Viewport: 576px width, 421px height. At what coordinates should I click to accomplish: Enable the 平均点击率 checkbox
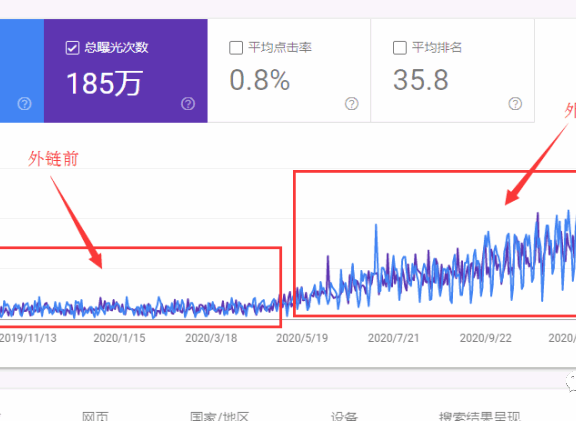point(236,48)
